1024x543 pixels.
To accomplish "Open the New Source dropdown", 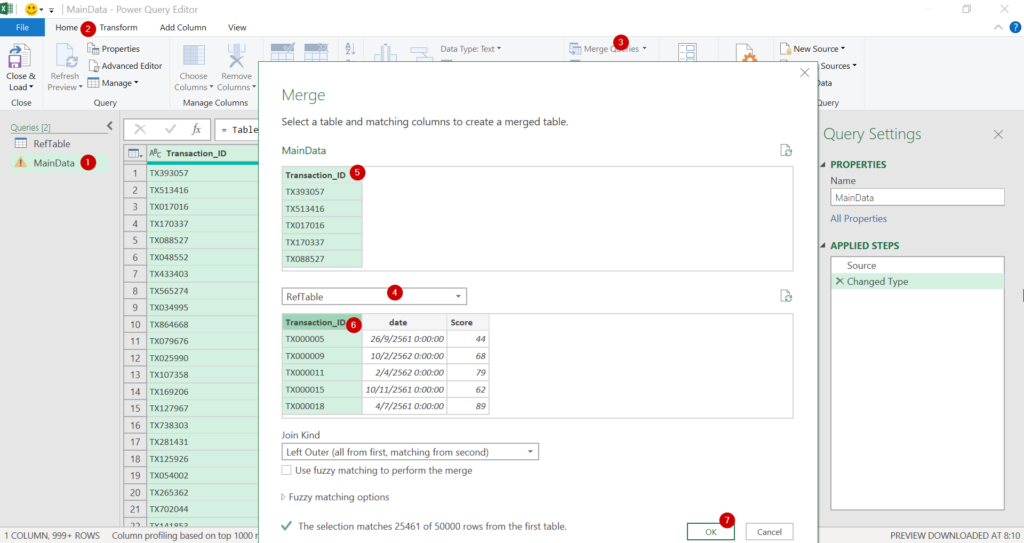I will [812, 49].
